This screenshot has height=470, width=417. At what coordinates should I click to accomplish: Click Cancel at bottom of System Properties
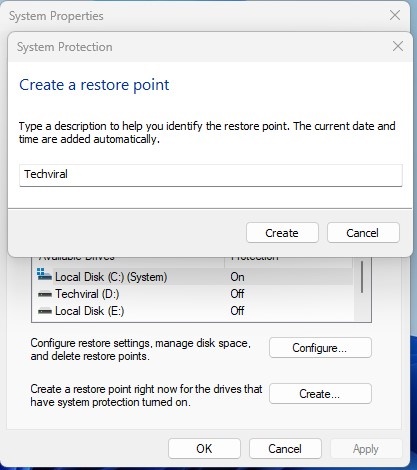[x=285, y=449]
